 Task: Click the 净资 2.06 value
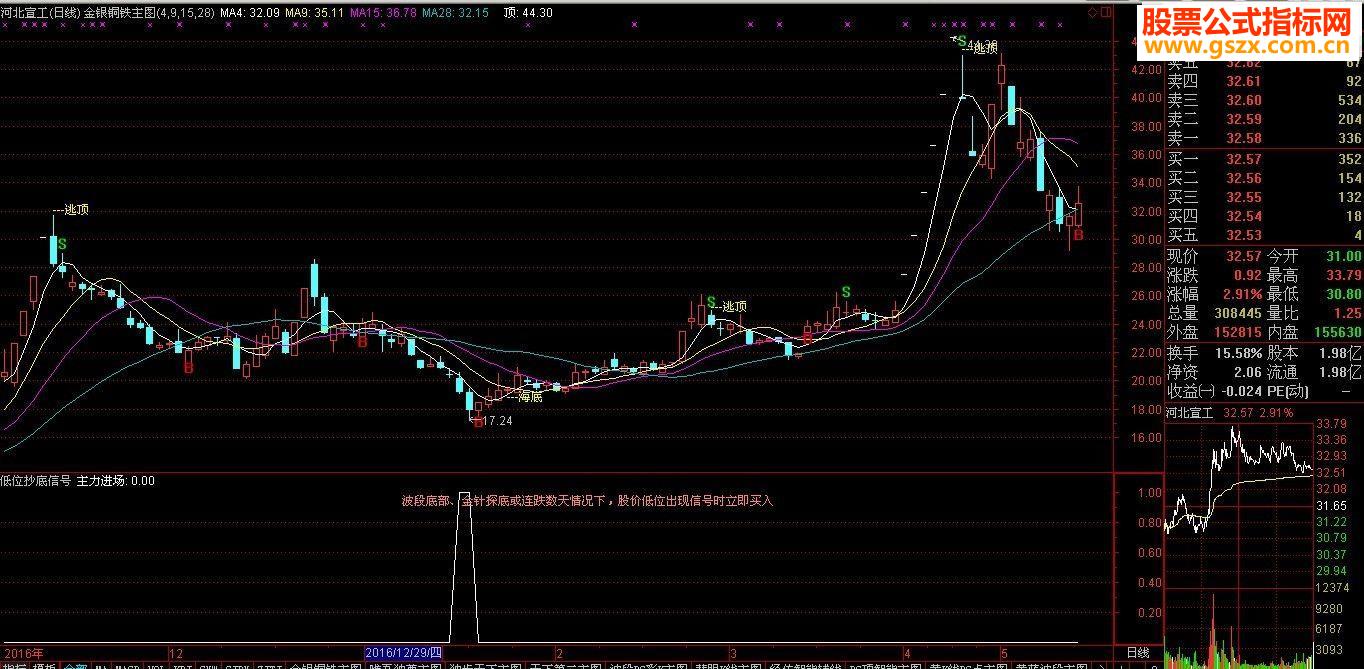1246,372
